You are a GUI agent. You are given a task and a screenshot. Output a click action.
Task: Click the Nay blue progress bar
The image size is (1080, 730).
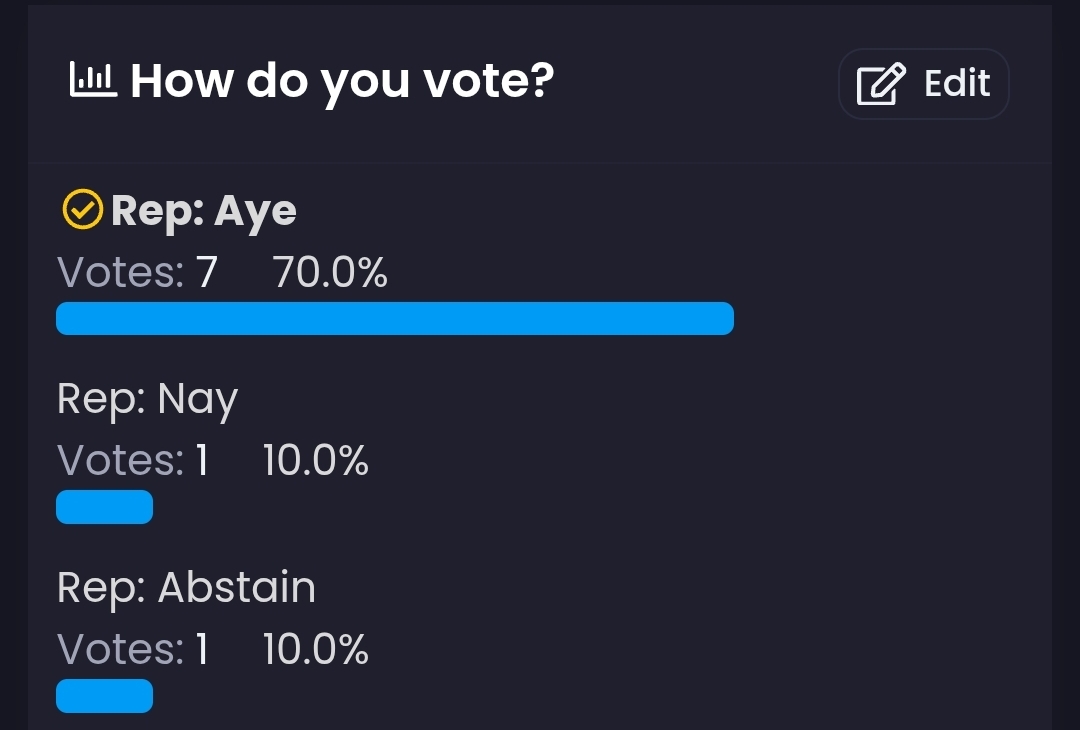coord(104,507)
